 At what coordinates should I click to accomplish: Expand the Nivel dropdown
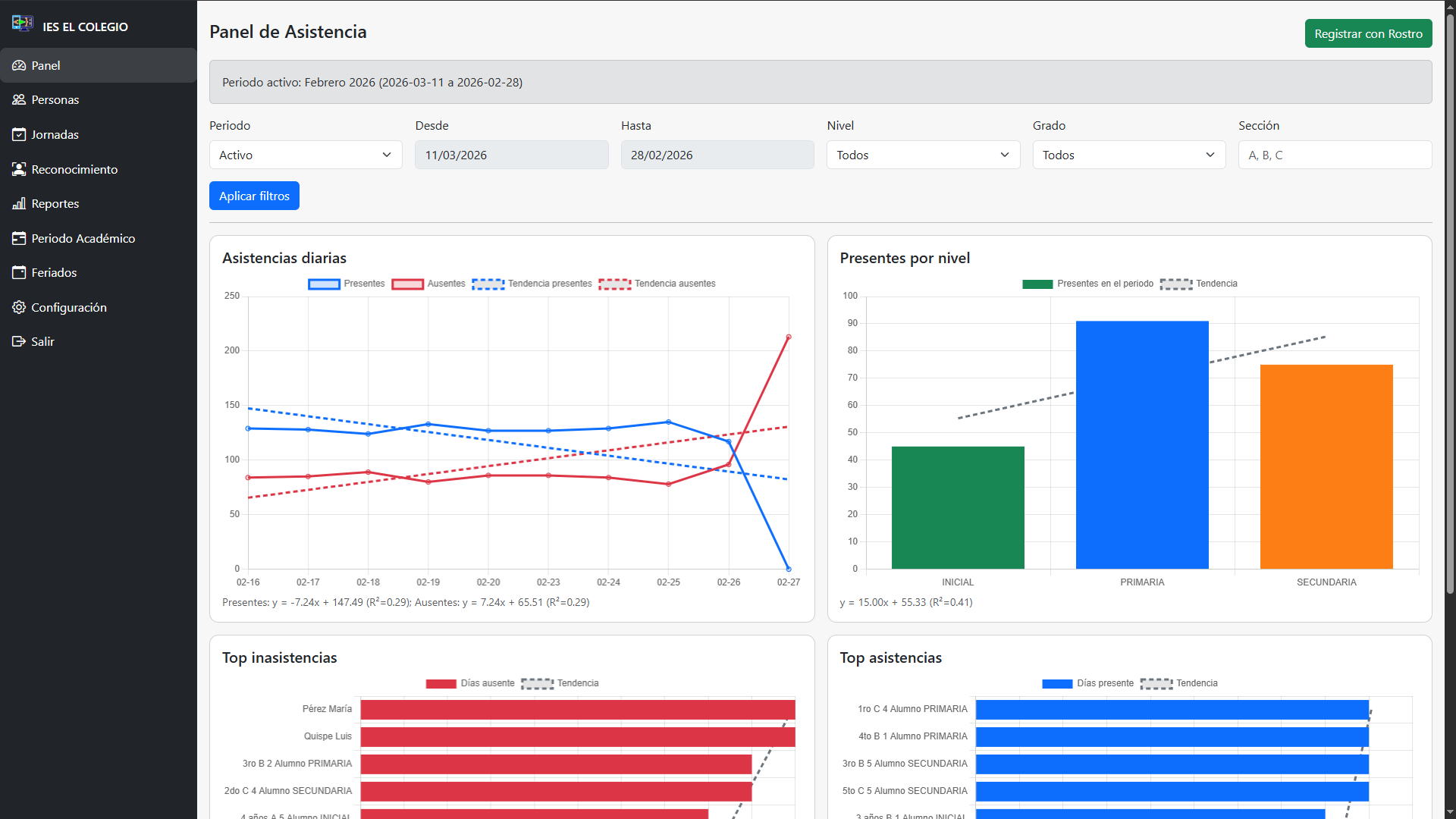(x=923, y=155)
